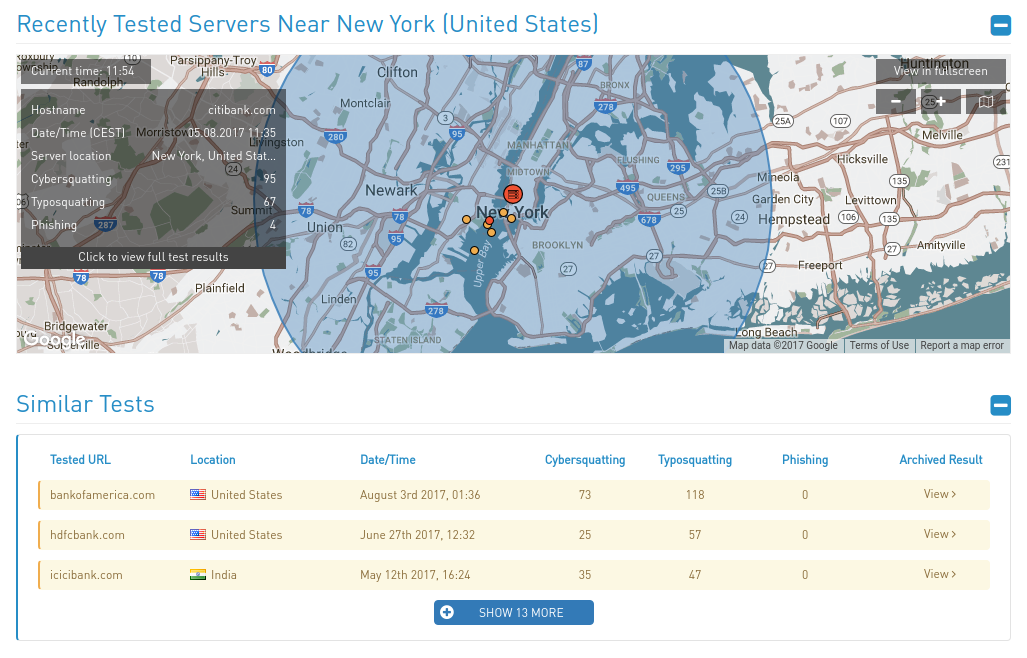Collapse the Recently Tested Servers section
This screenshot has height=658, width=1027.
pyautogui.click(x=1000, y=26)
